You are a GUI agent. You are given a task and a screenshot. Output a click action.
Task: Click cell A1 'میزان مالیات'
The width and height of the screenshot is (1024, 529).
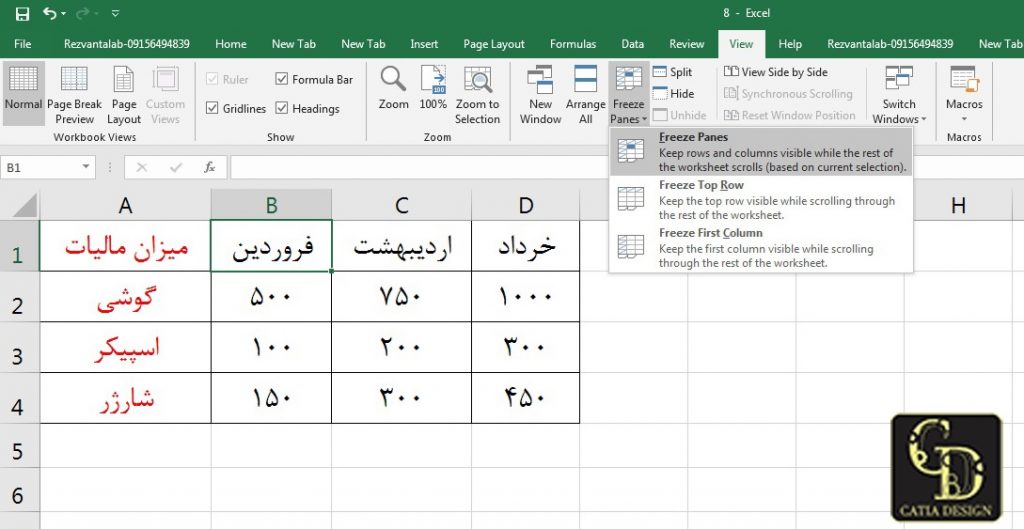click(125, 246)
